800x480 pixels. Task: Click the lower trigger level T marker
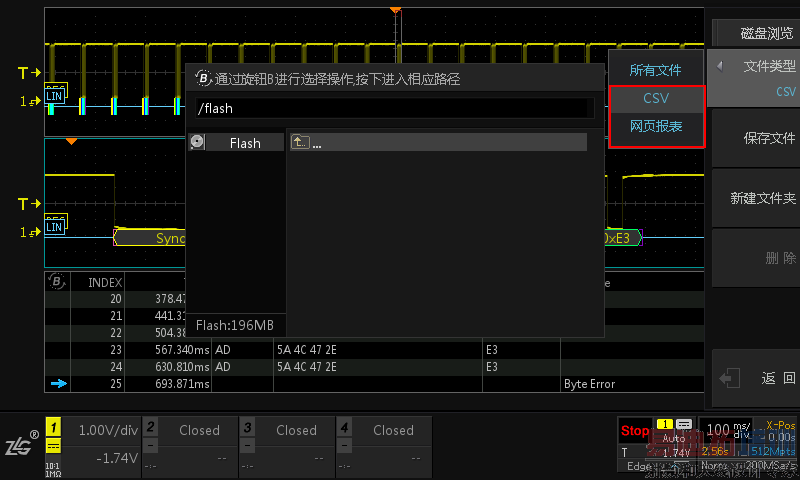(29, 205)
